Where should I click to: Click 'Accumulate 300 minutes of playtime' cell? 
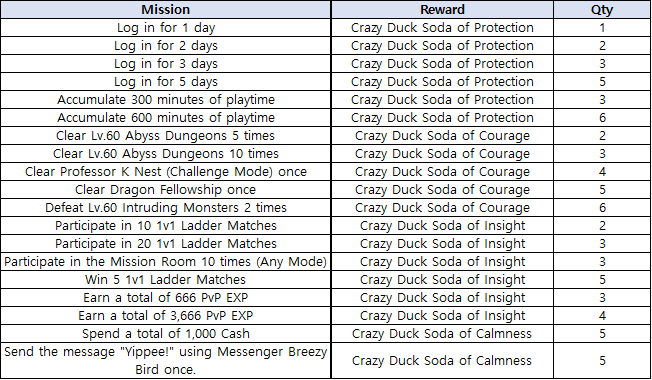pyautogui.click(x=165, y=99)
